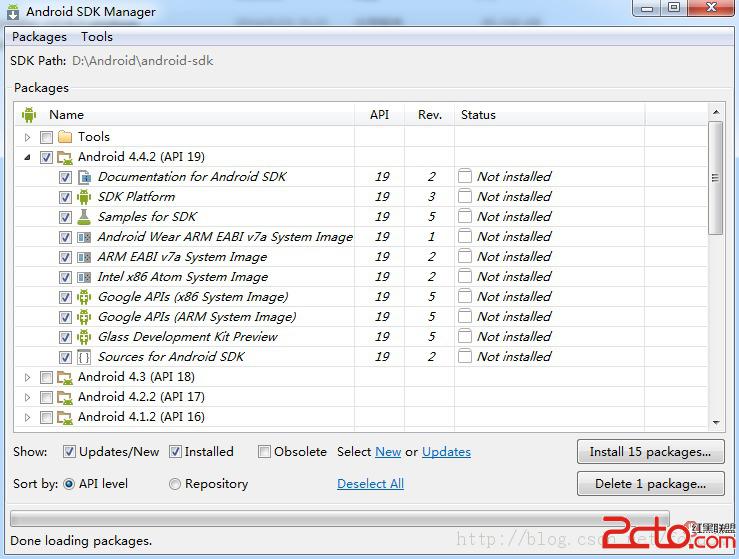Click status icon in Sources for Android SDK row
This screenshot has height=559, width=739.
point(465,357)
